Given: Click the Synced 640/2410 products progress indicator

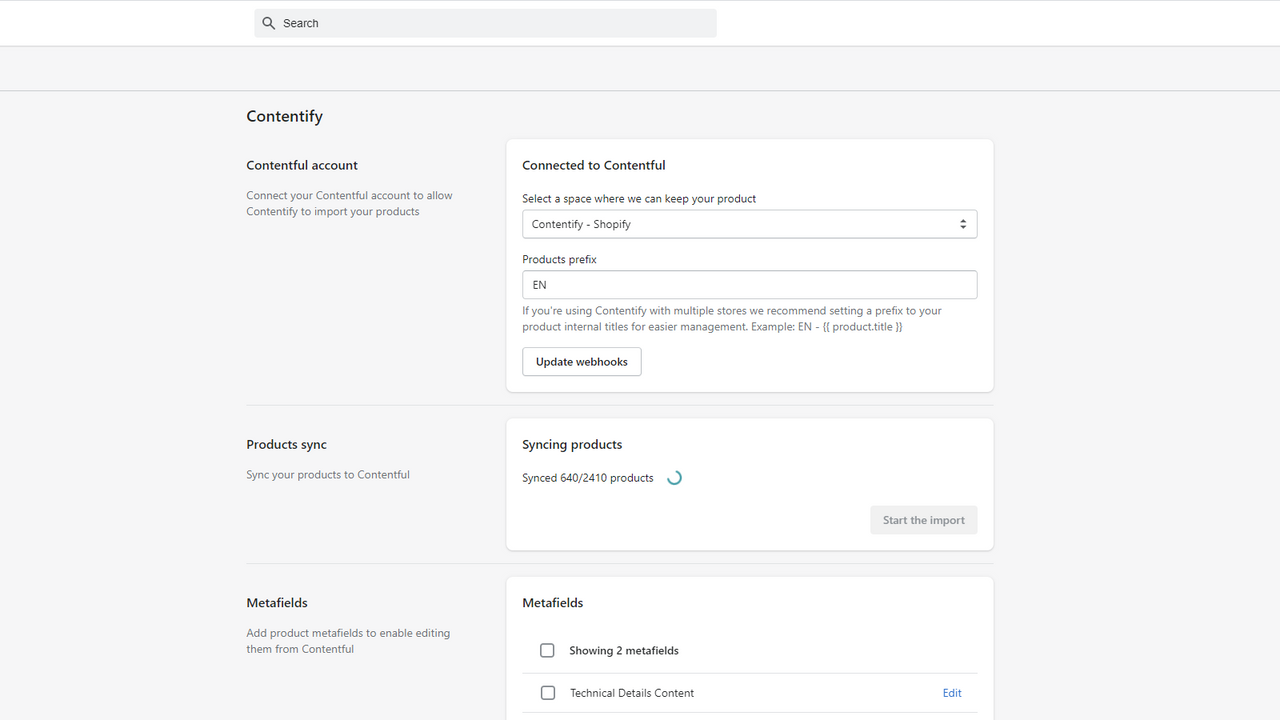Looking at the screenshot, I should click(x=587, y=477).
